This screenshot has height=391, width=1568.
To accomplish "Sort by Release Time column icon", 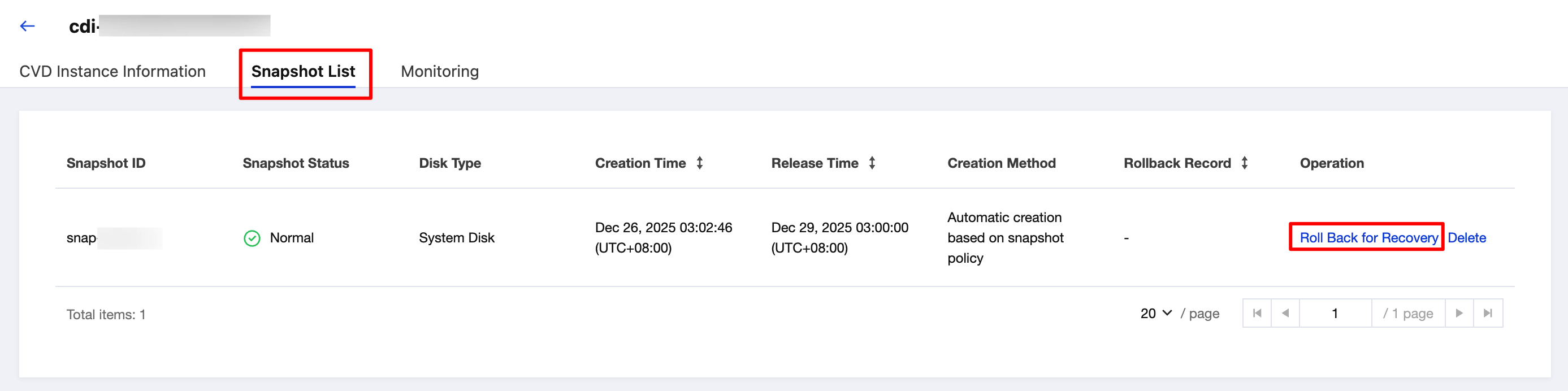I will tap(872, 163).
